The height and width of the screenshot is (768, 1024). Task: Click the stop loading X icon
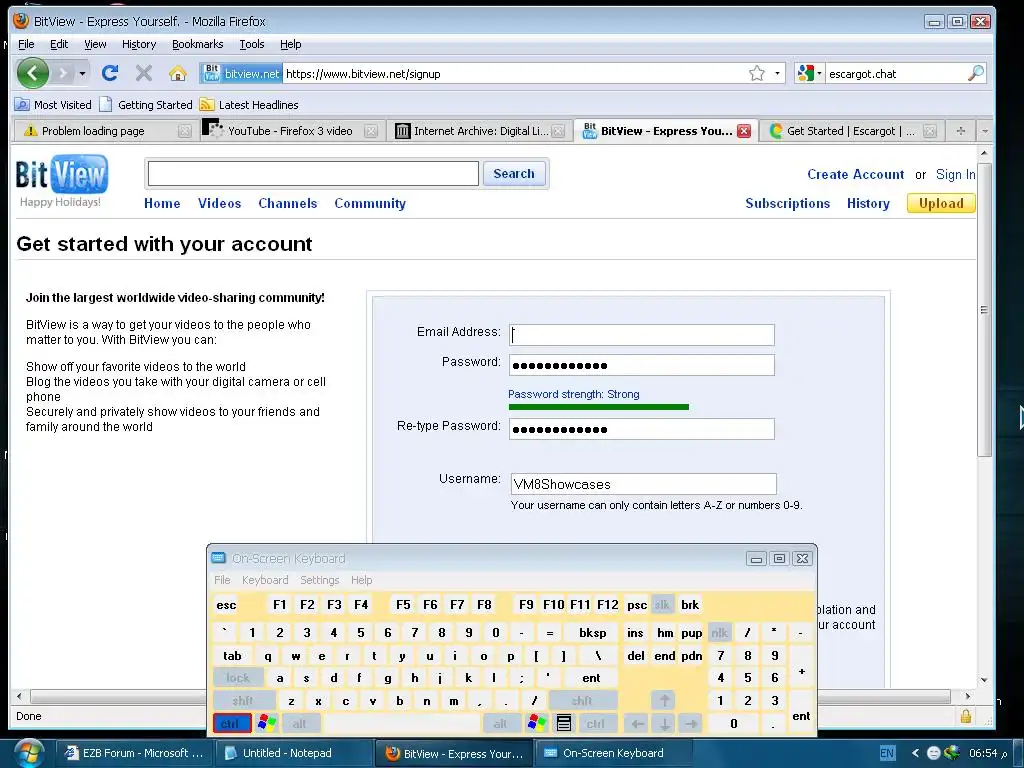144,73
